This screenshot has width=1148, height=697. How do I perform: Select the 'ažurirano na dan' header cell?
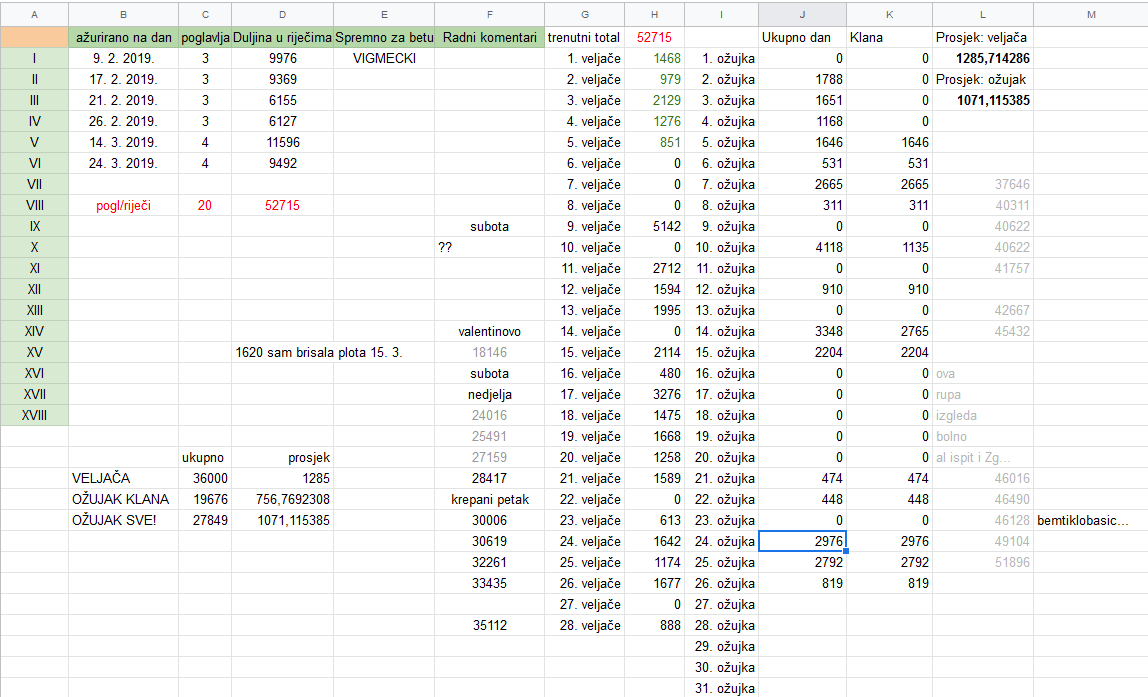[x=123, y=37]
